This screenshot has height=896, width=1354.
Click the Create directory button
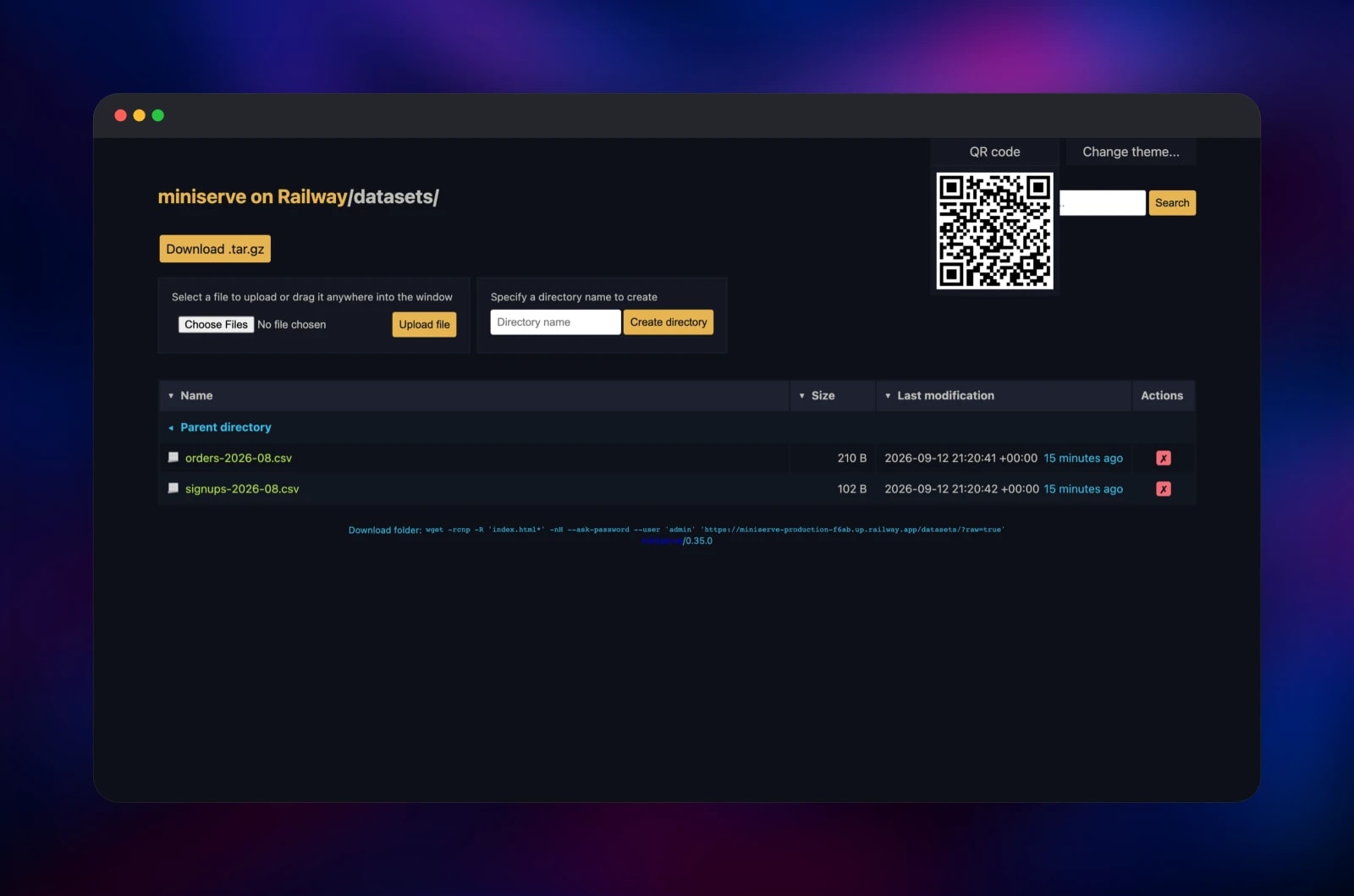[x=669, y=322]
